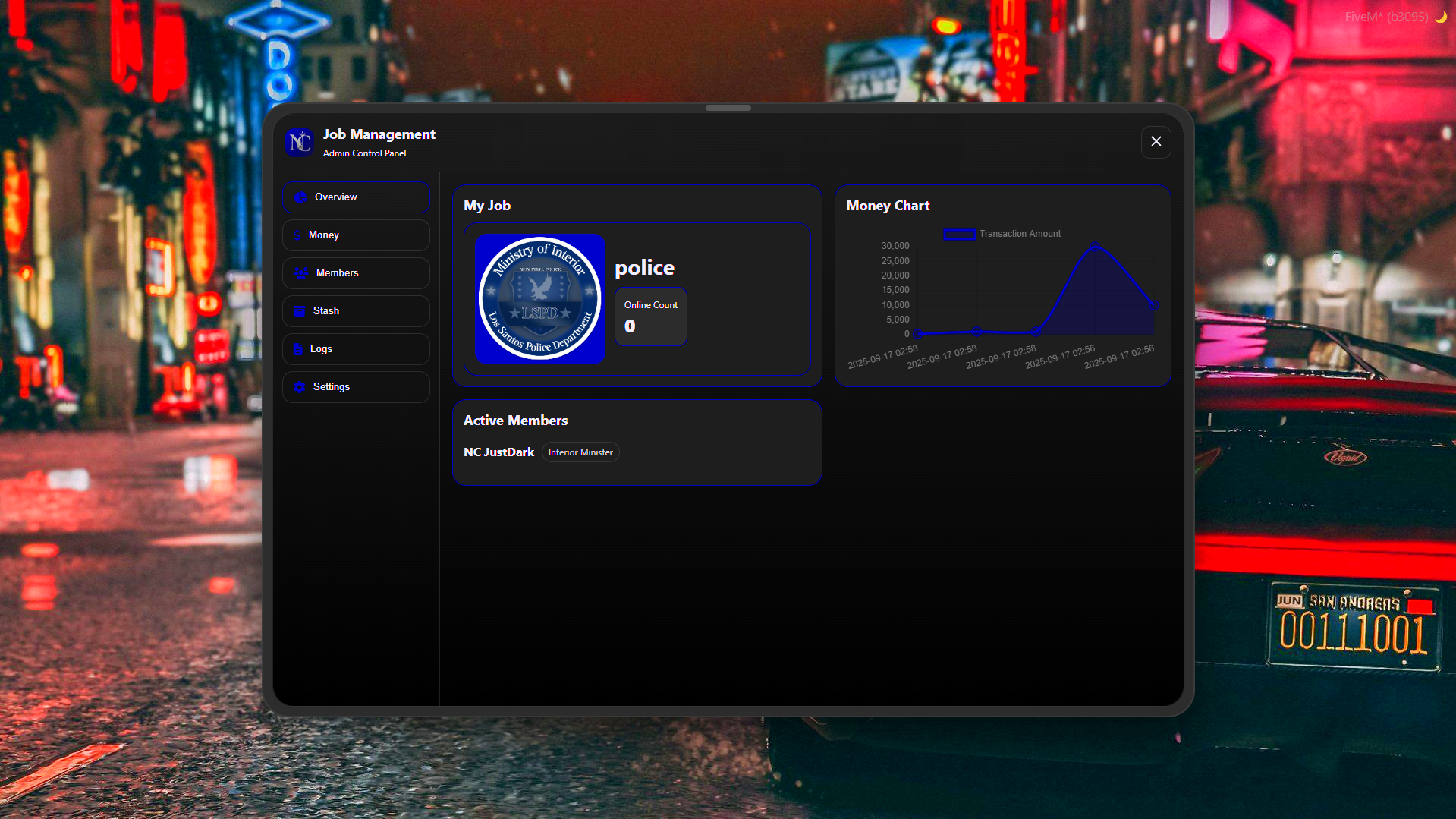Viewport: 1456px width, 819px height.
Task: Select the NC JustDark member name
Action: 498,452
